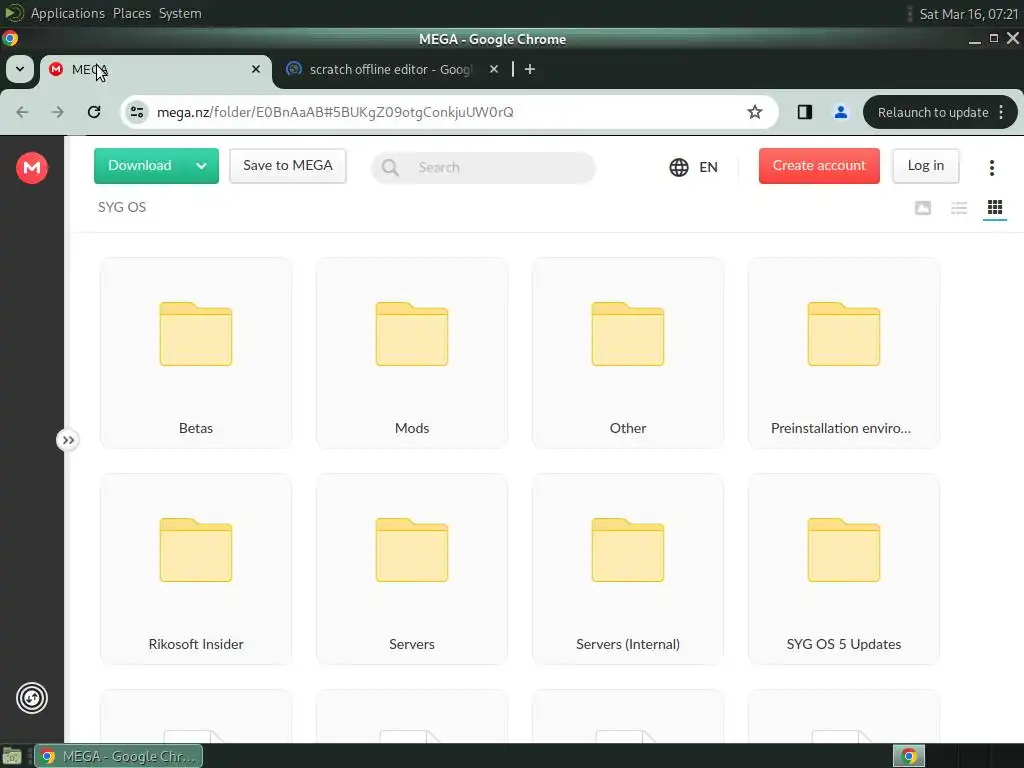Viewport: 1024px width, 768px height.
Task: Close scratch offline editor tab
Action: pos(494,69)
